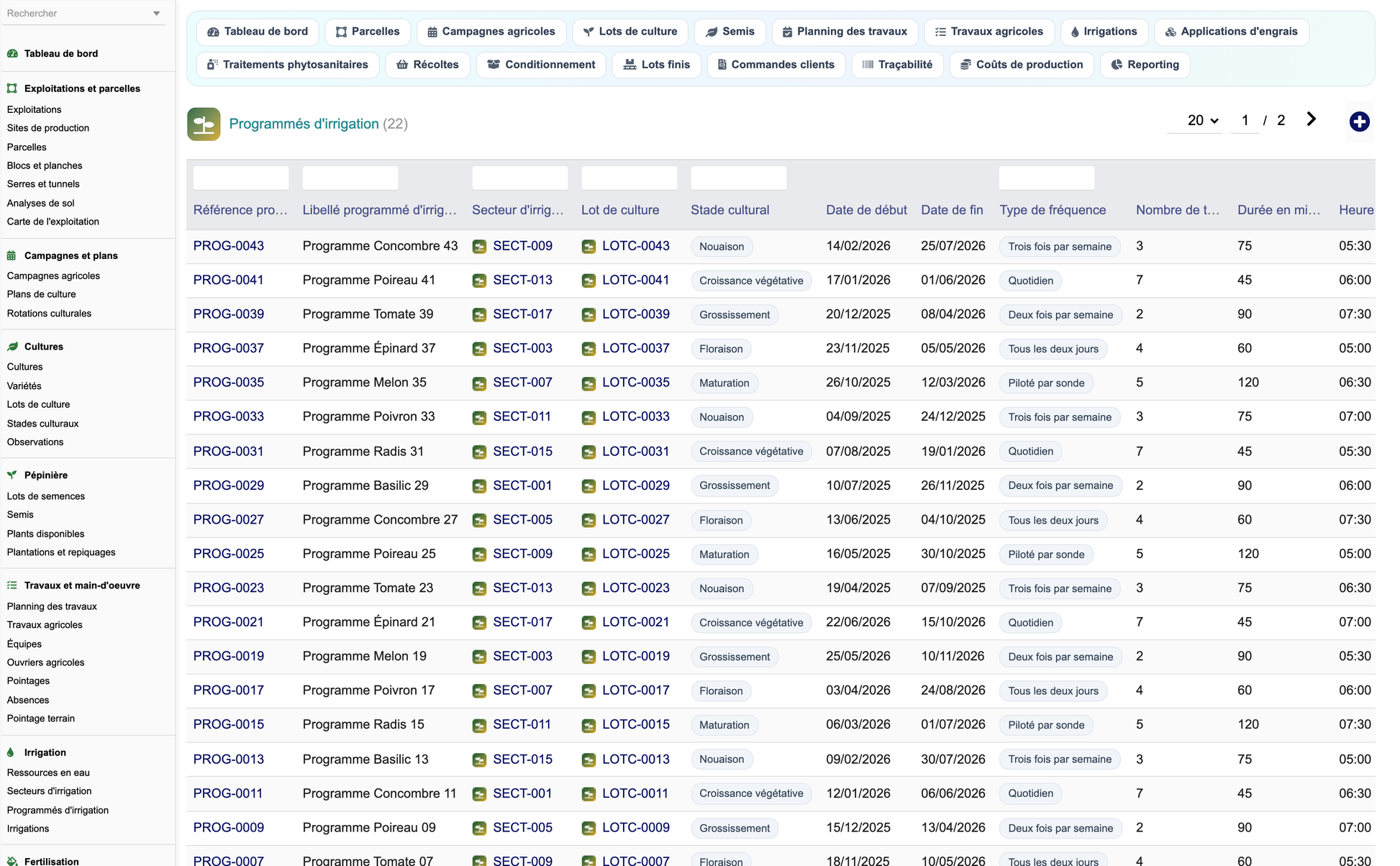The image size is (1400, 866).
Task: Open the SECT-007 link in PROG-0035 row
Action: coord(522,383)
